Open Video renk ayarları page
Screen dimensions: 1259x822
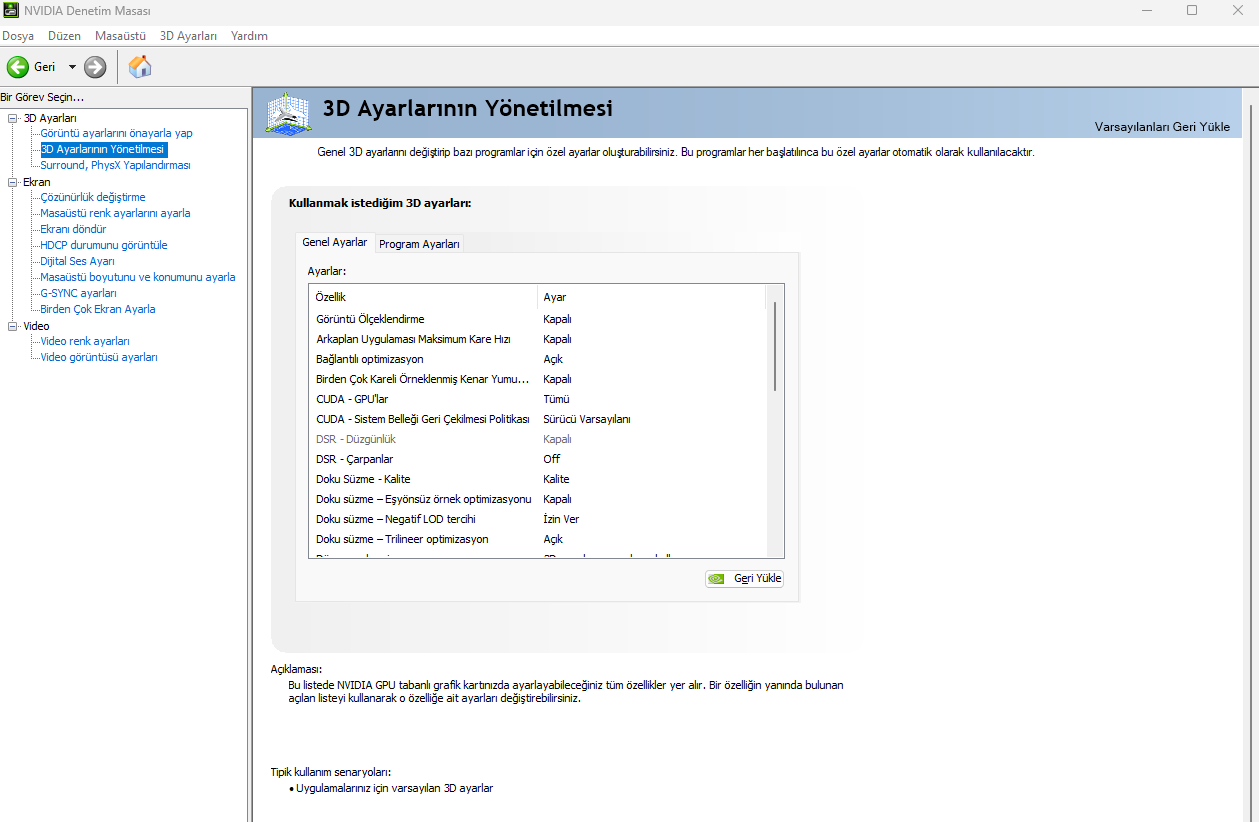click(x=85, y=341)
